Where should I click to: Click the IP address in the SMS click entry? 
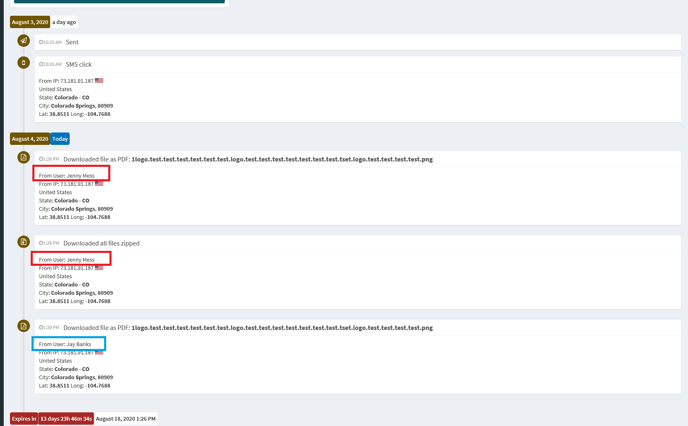pos(76,81)
